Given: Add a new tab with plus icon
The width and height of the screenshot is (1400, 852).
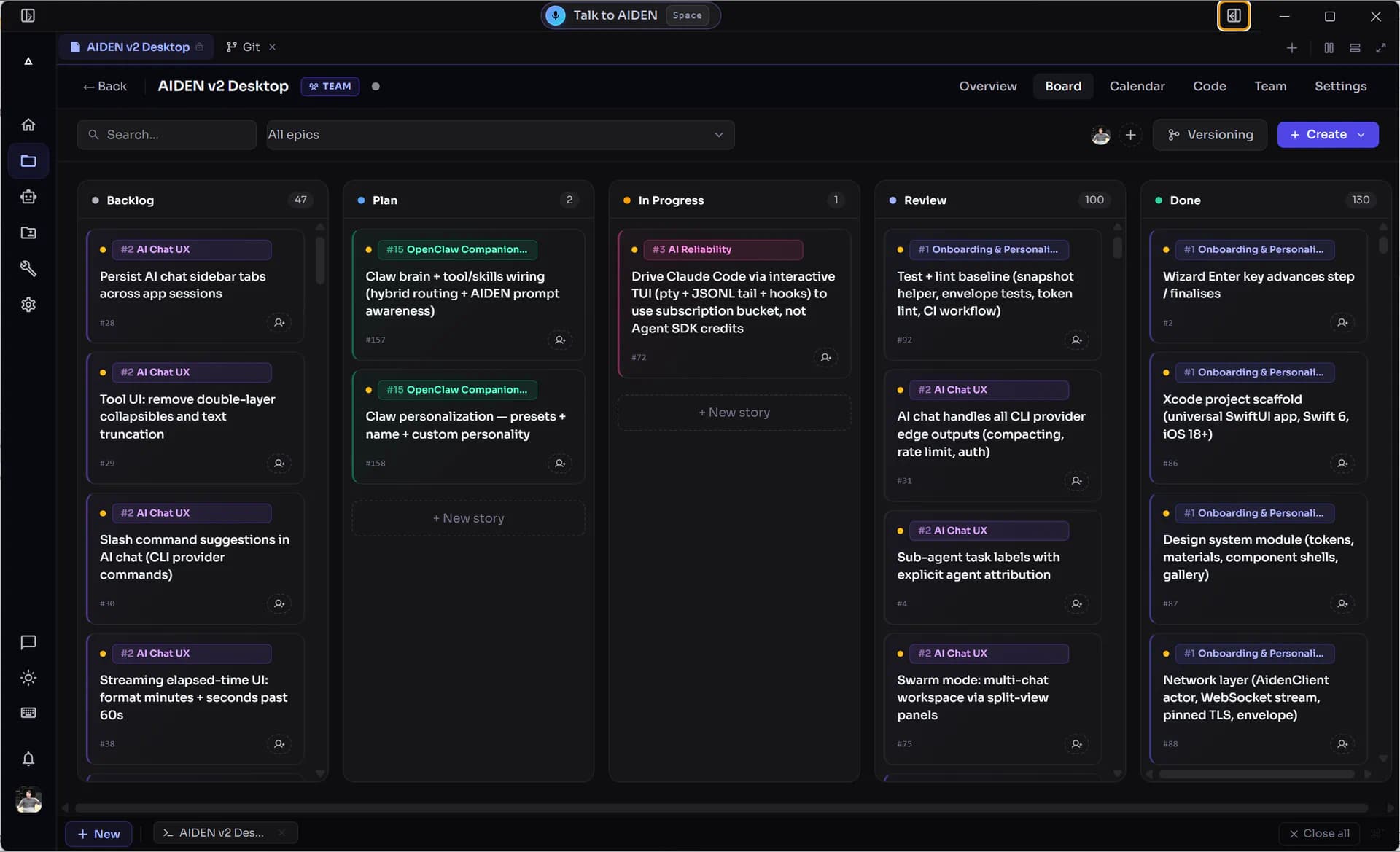Looking at the screenshot, I should tap(1292, 47).
